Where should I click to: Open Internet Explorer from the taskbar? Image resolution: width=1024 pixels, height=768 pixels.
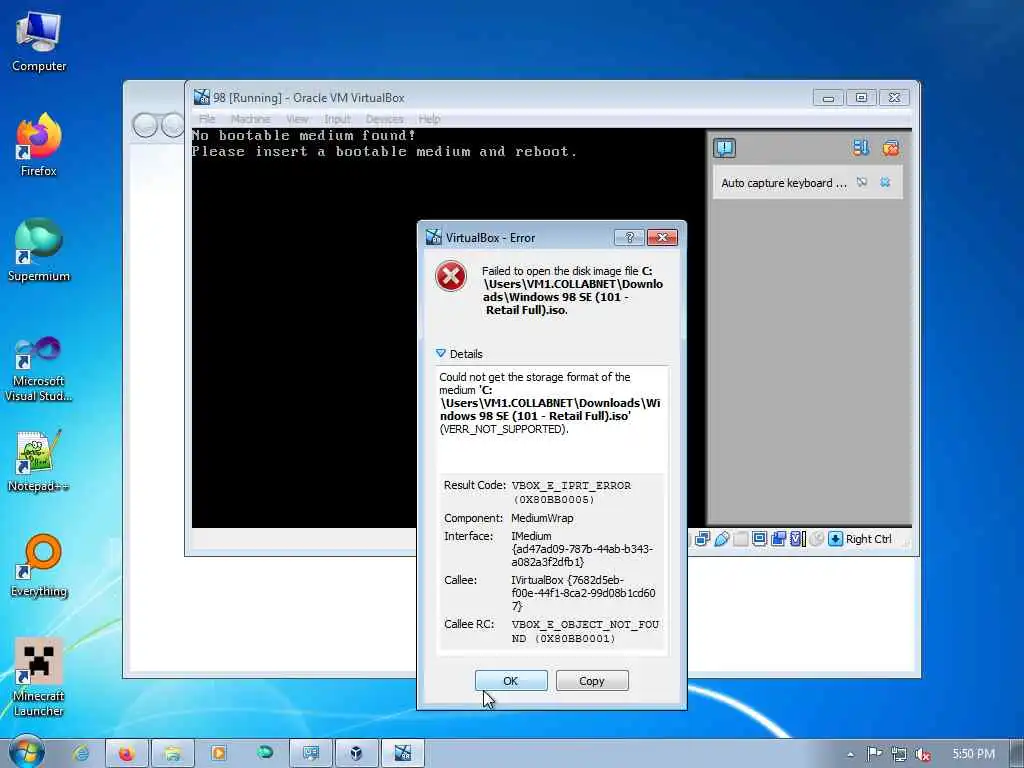(x=81, y=753)
